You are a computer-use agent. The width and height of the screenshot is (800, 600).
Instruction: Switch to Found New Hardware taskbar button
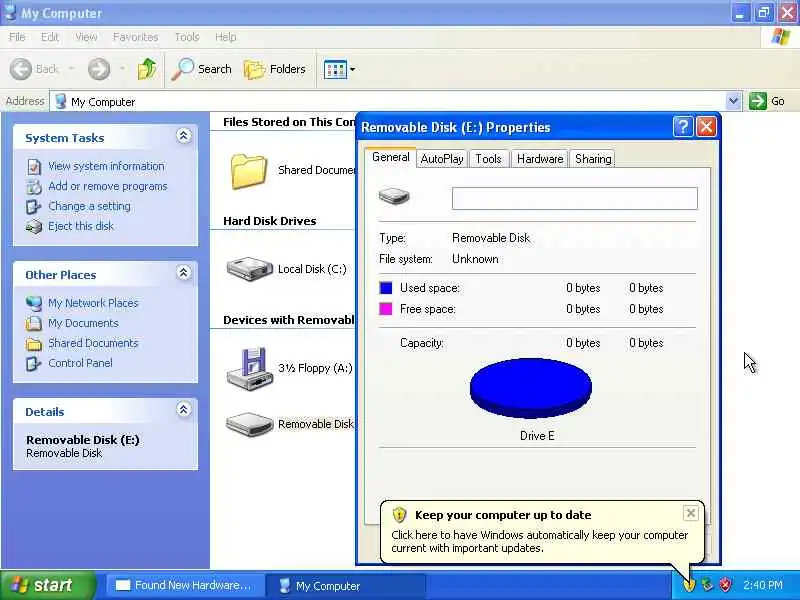click(x=185, y=586)
